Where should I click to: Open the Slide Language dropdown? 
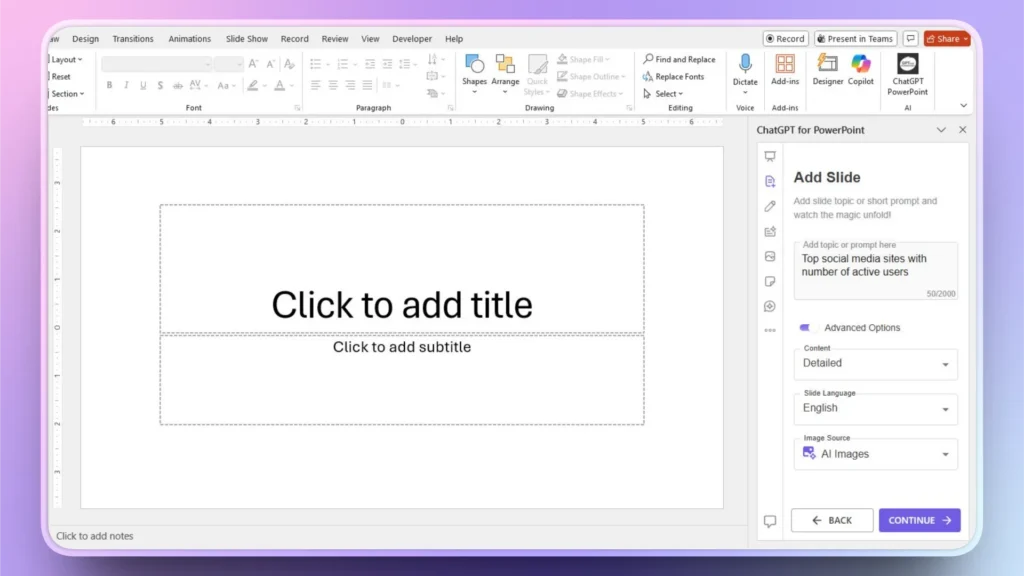coord(875,409)
